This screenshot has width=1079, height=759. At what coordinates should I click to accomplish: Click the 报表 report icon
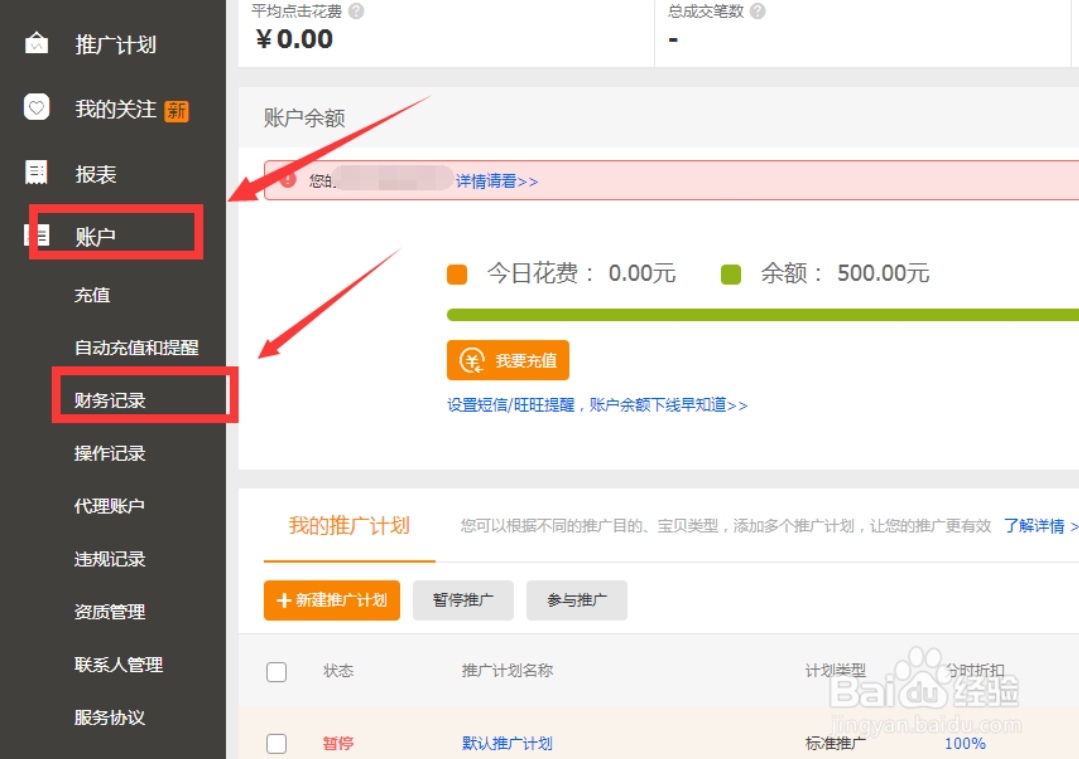(x=36, y=173)
